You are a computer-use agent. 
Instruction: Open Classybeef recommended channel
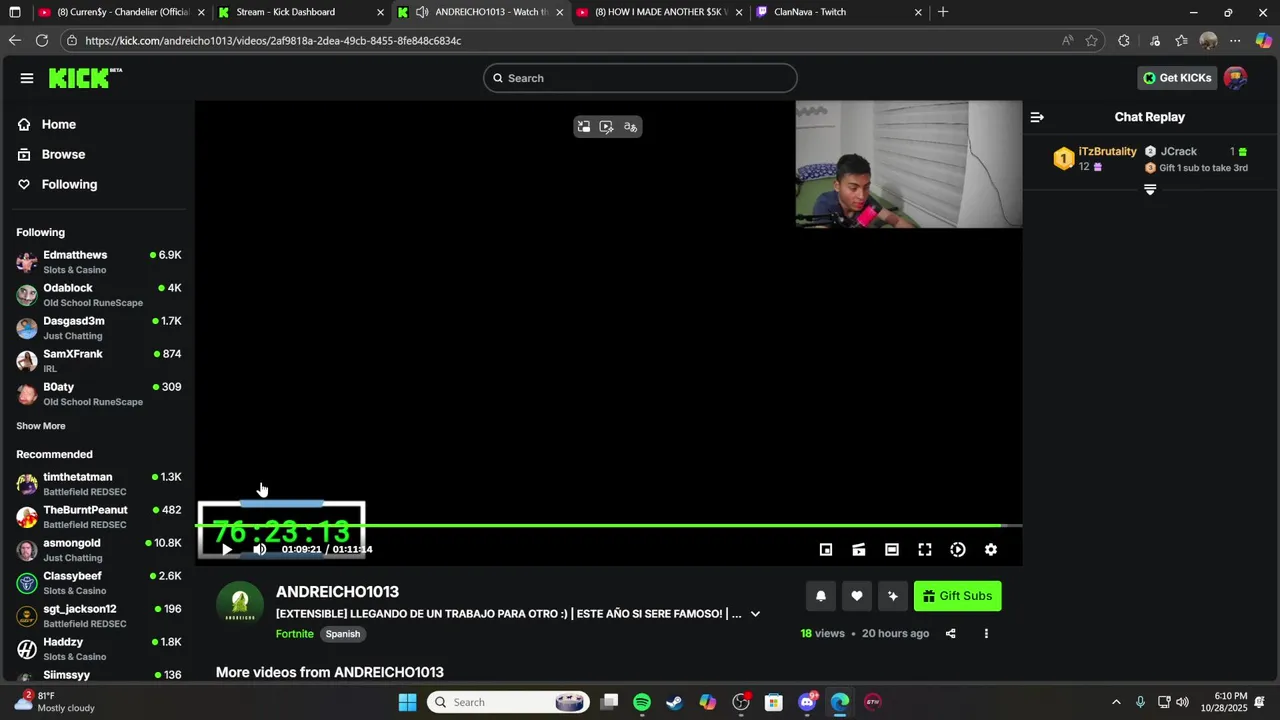point(99,583)
